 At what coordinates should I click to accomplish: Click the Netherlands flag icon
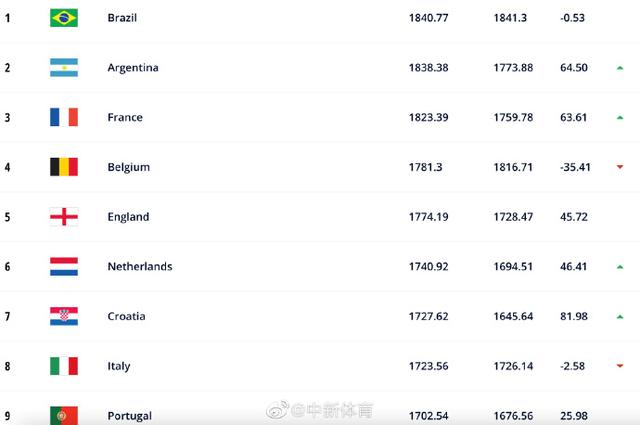coord(64,267)
